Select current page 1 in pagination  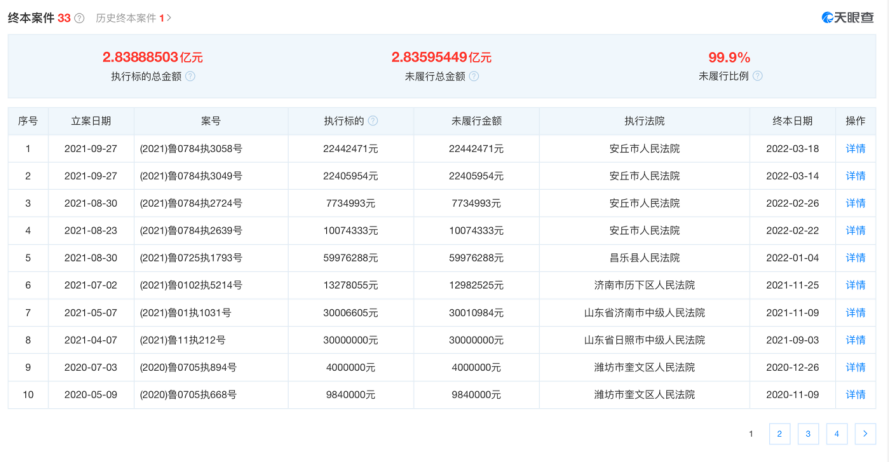750,434
